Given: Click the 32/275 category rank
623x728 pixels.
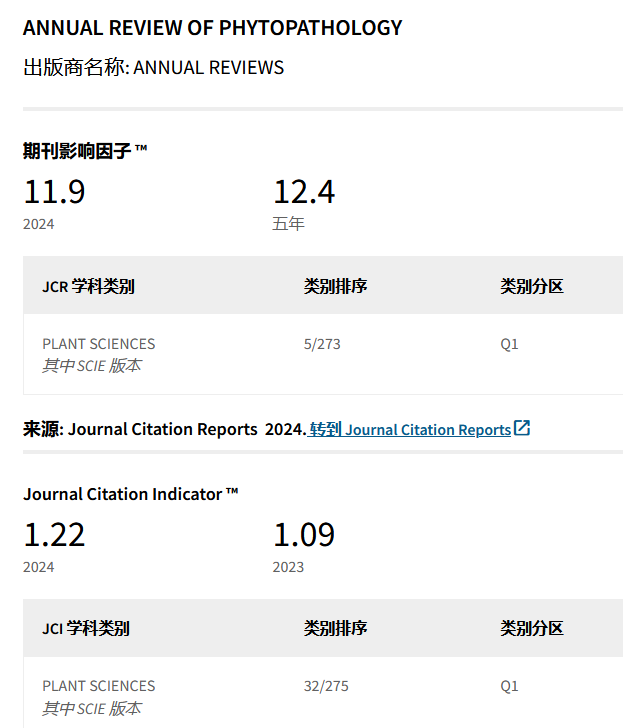Looking at the screenshot, I should pyautogui.click(x=326, y=686).
